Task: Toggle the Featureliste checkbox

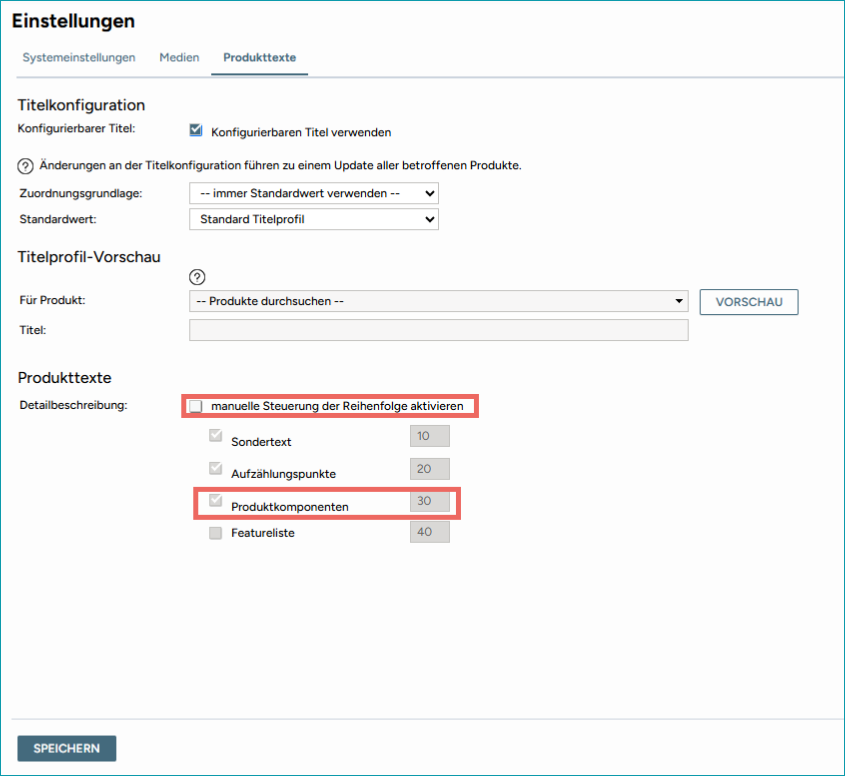Action: [216, 533]
